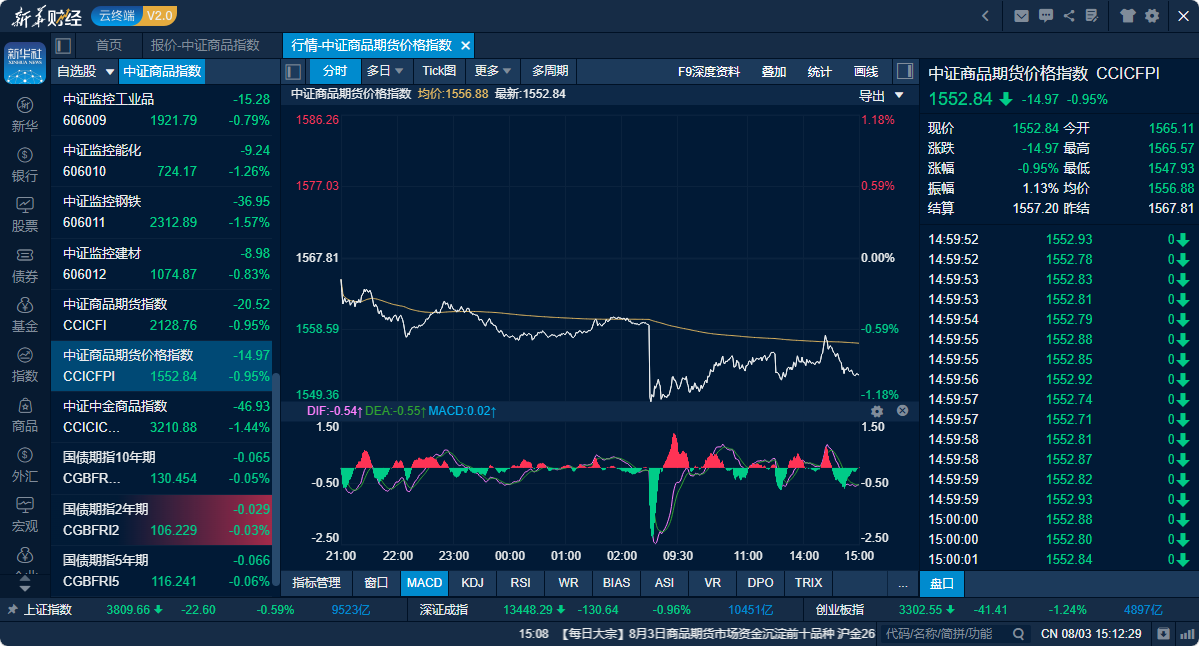This screenshot has height=646, width=1199.
Task: Open the chat message bubble icon
Action: [x=1045, y=15]
